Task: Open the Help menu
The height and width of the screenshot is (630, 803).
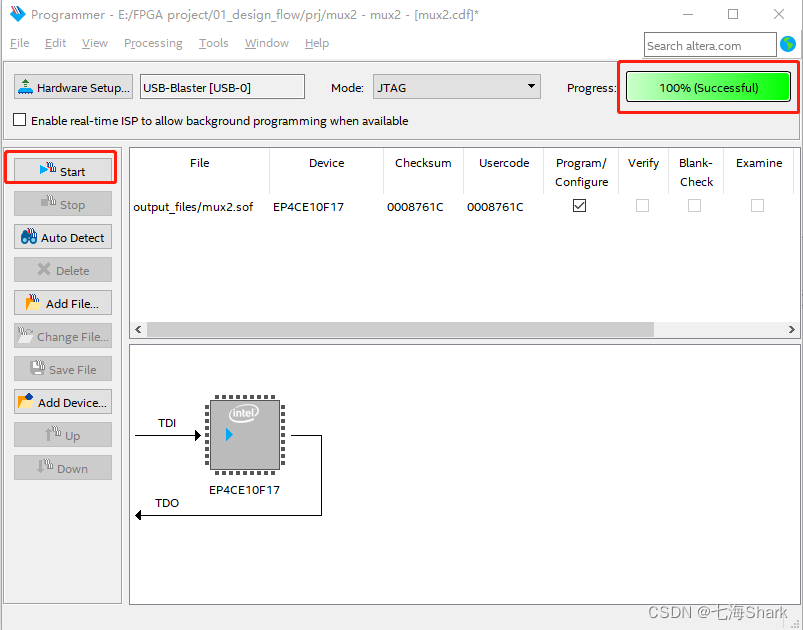Action: pos(317,43)
